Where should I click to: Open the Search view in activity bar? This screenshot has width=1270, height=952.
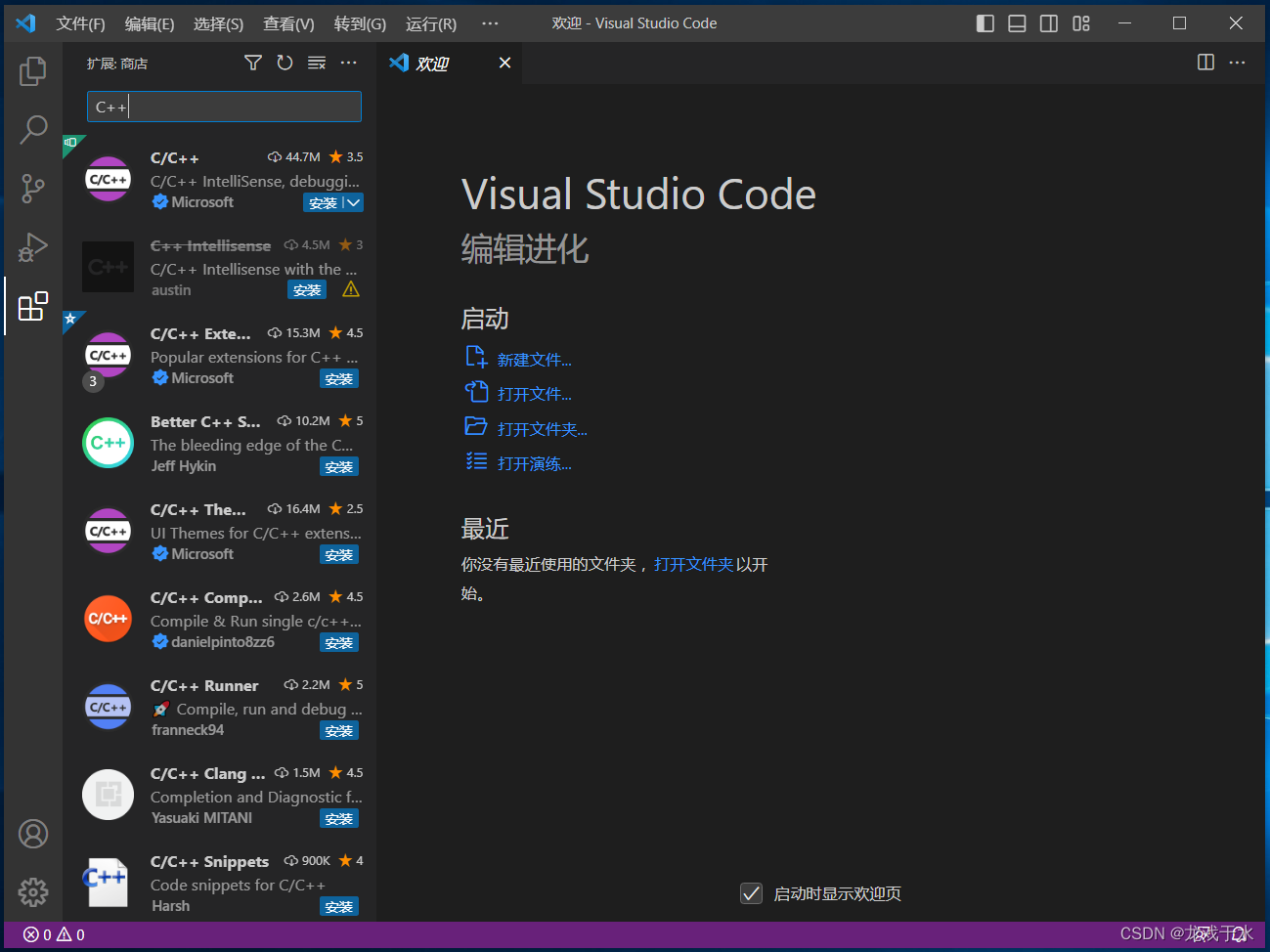pos(33,129)
